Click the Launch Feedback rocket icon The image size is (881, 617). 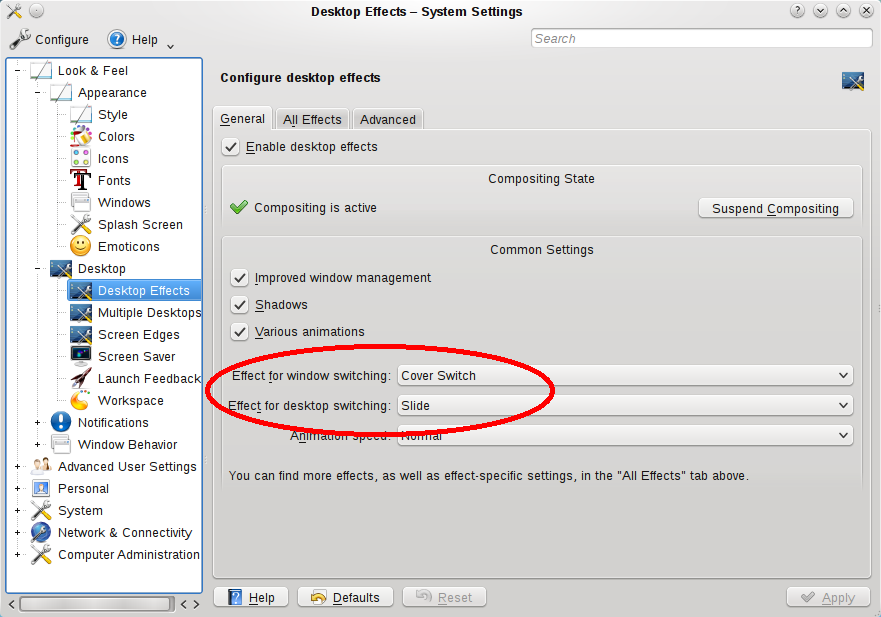pyautogui.click(x=81, y=378)
